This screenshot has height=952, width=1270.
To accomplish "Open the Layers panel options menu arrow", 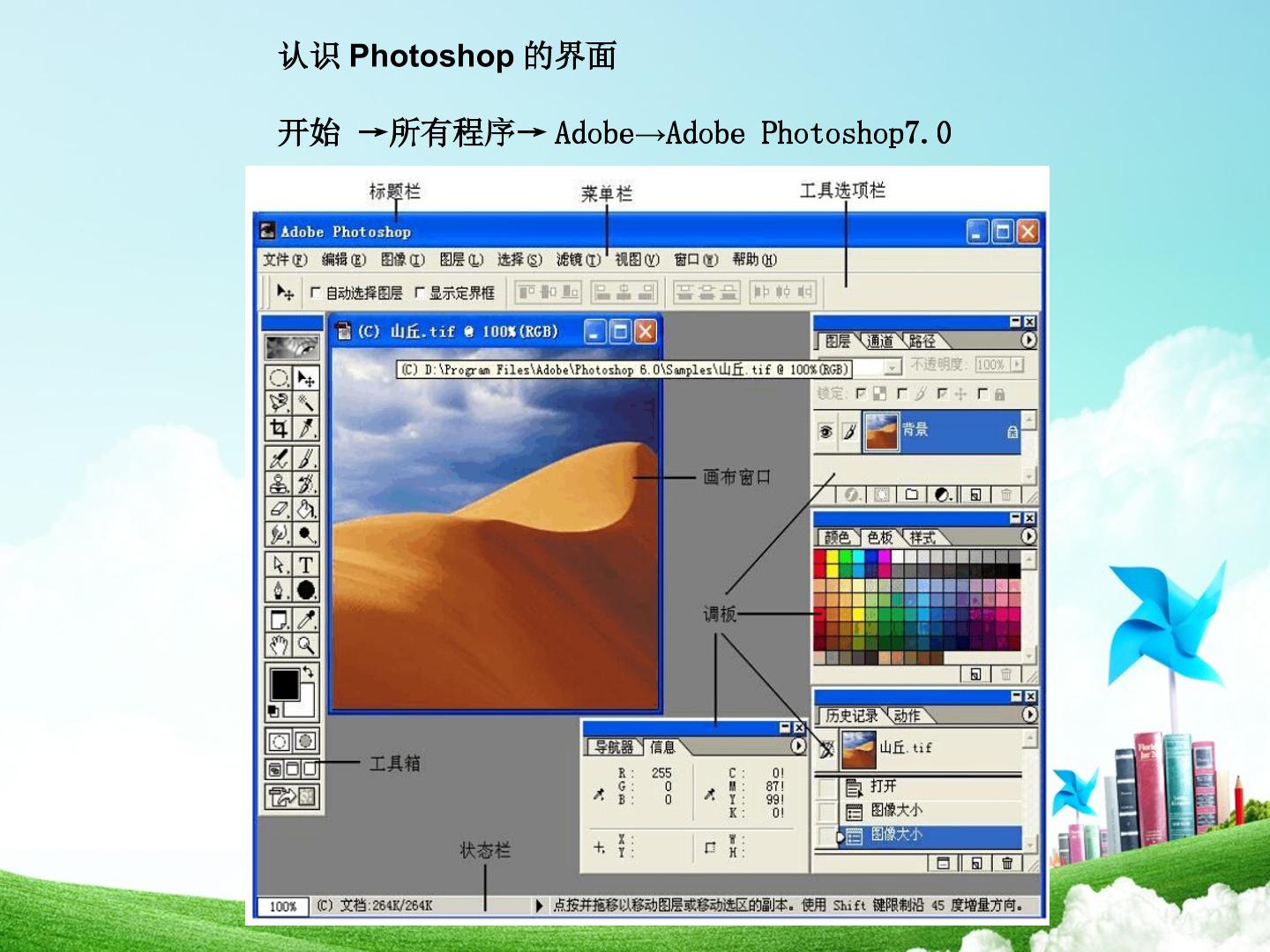I will 1029,340.
